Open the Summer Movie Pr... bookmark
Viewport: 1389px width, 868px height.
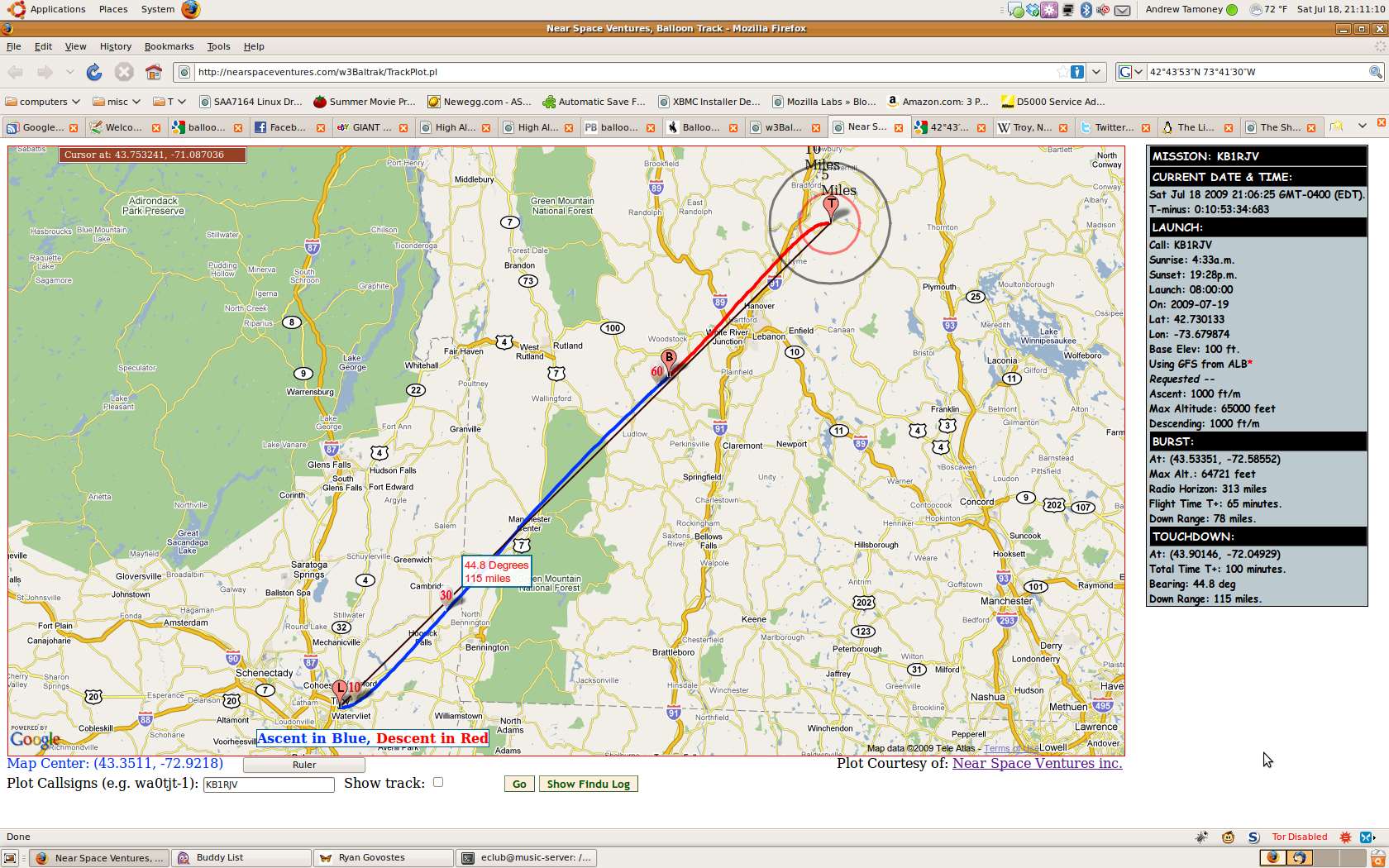pos(365,102)
